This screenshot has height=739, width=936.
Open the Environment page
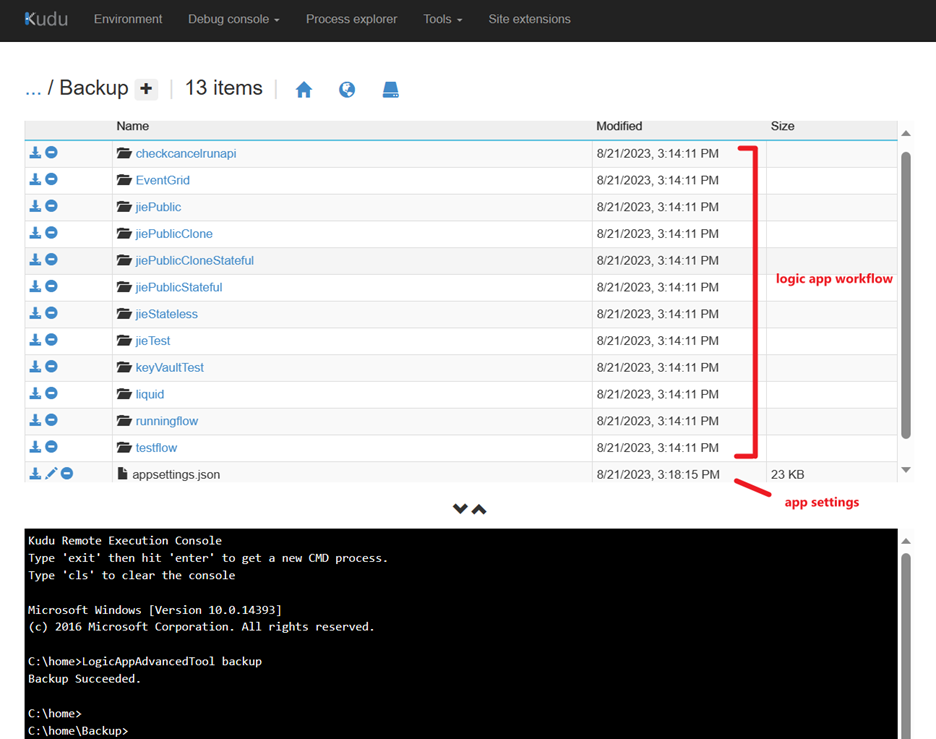128,19
